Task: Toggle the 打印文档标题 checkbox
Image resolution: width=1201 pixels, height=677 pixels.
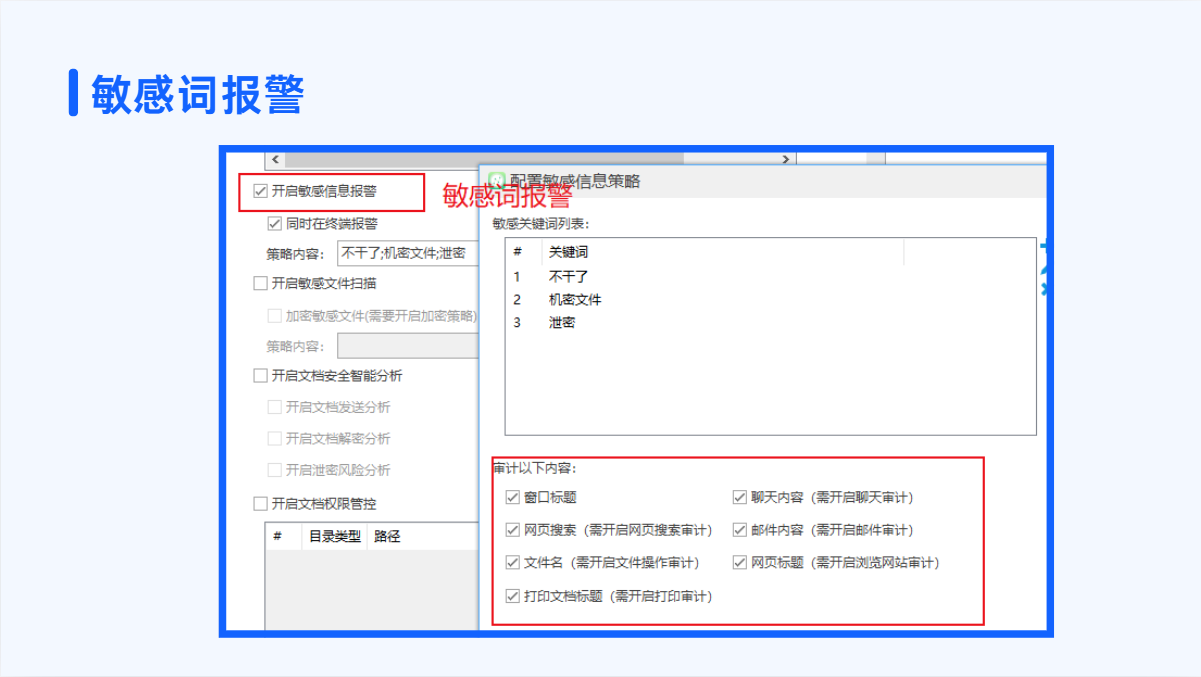Action: pyautogui.click(x=513, y=596)
